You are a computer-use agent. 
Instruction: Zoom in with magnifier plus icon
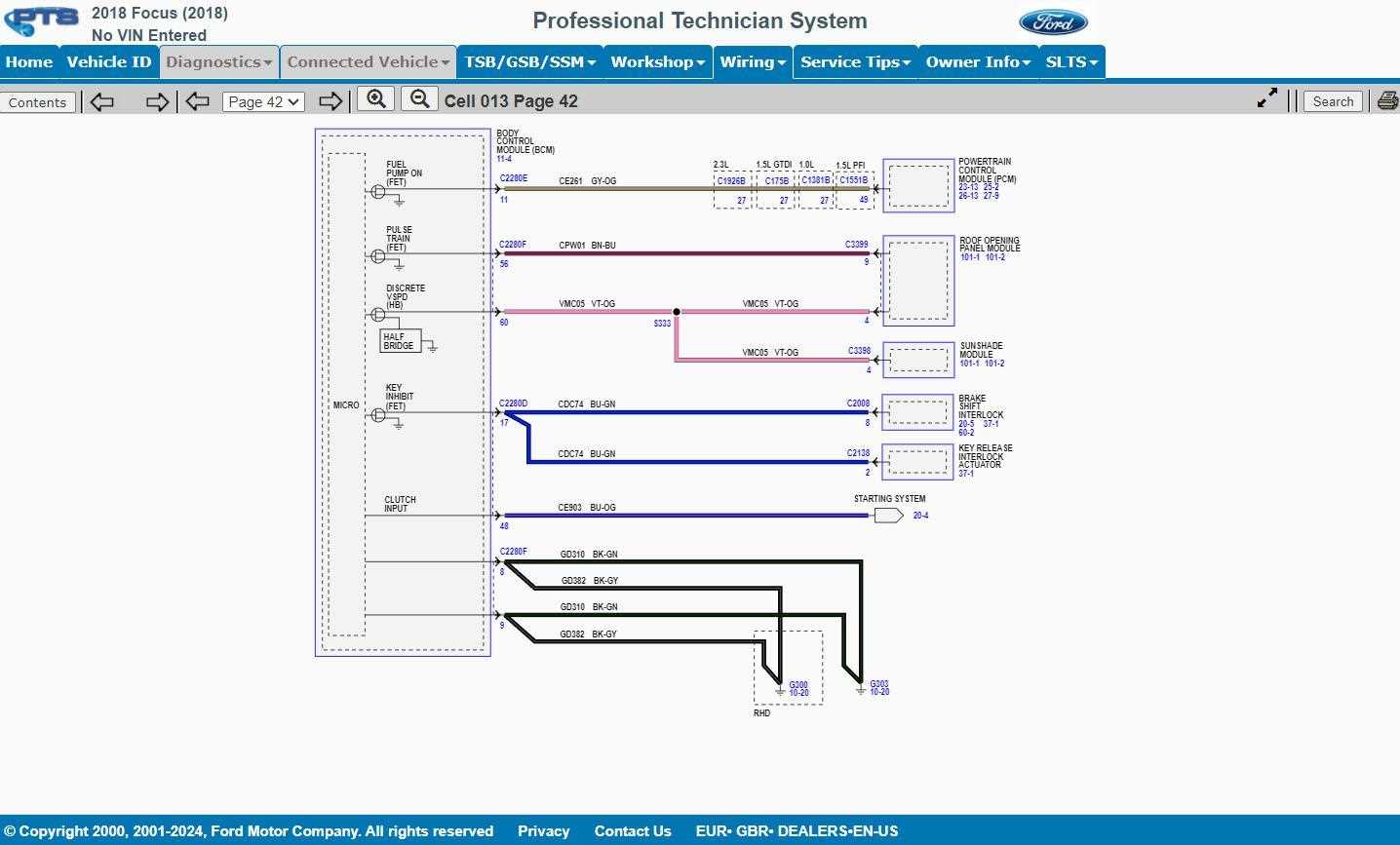(x=375, y=99)
